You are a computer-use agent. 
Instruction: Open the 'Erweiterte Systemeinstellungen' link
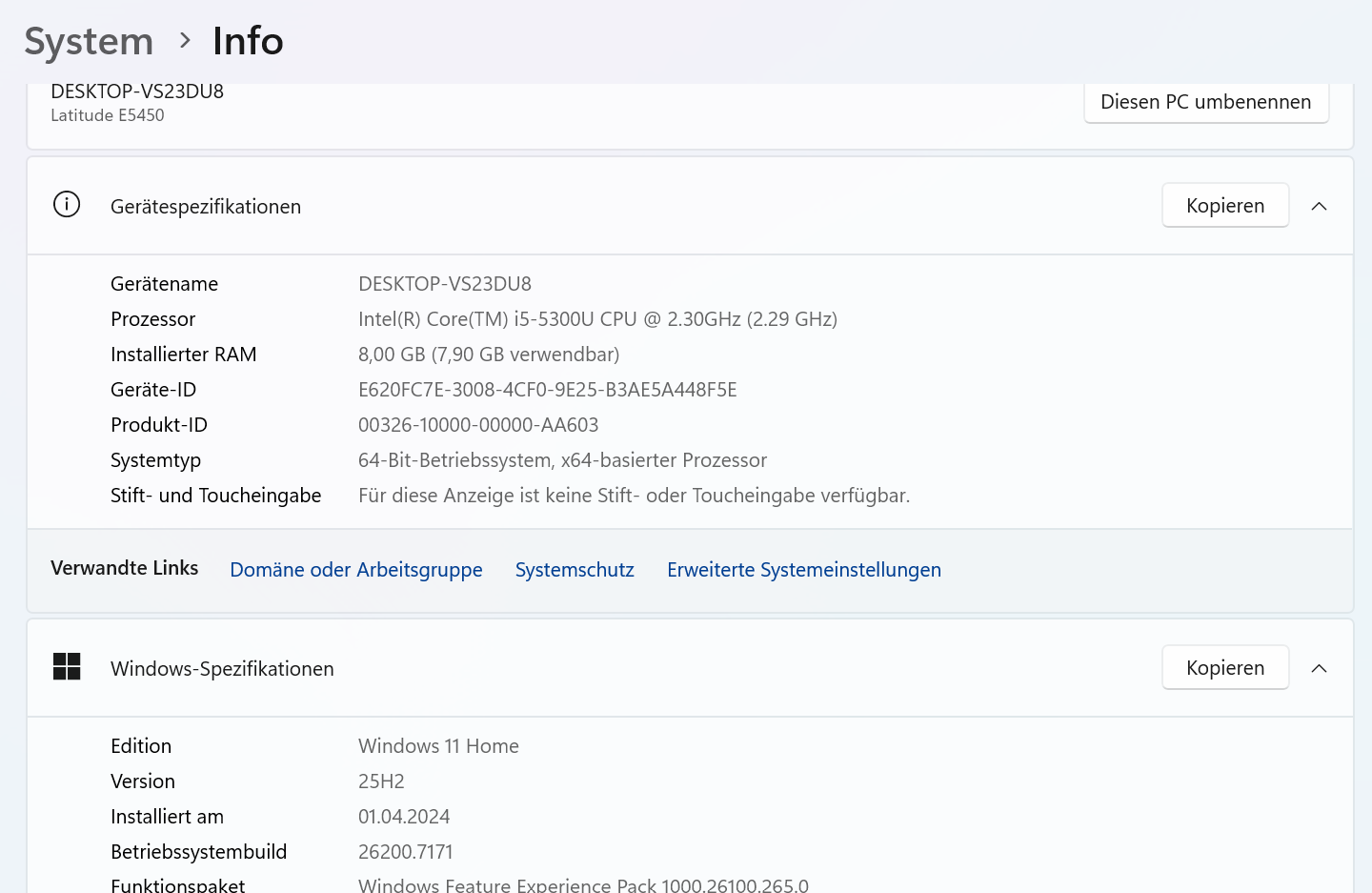[x=804, y=570]
